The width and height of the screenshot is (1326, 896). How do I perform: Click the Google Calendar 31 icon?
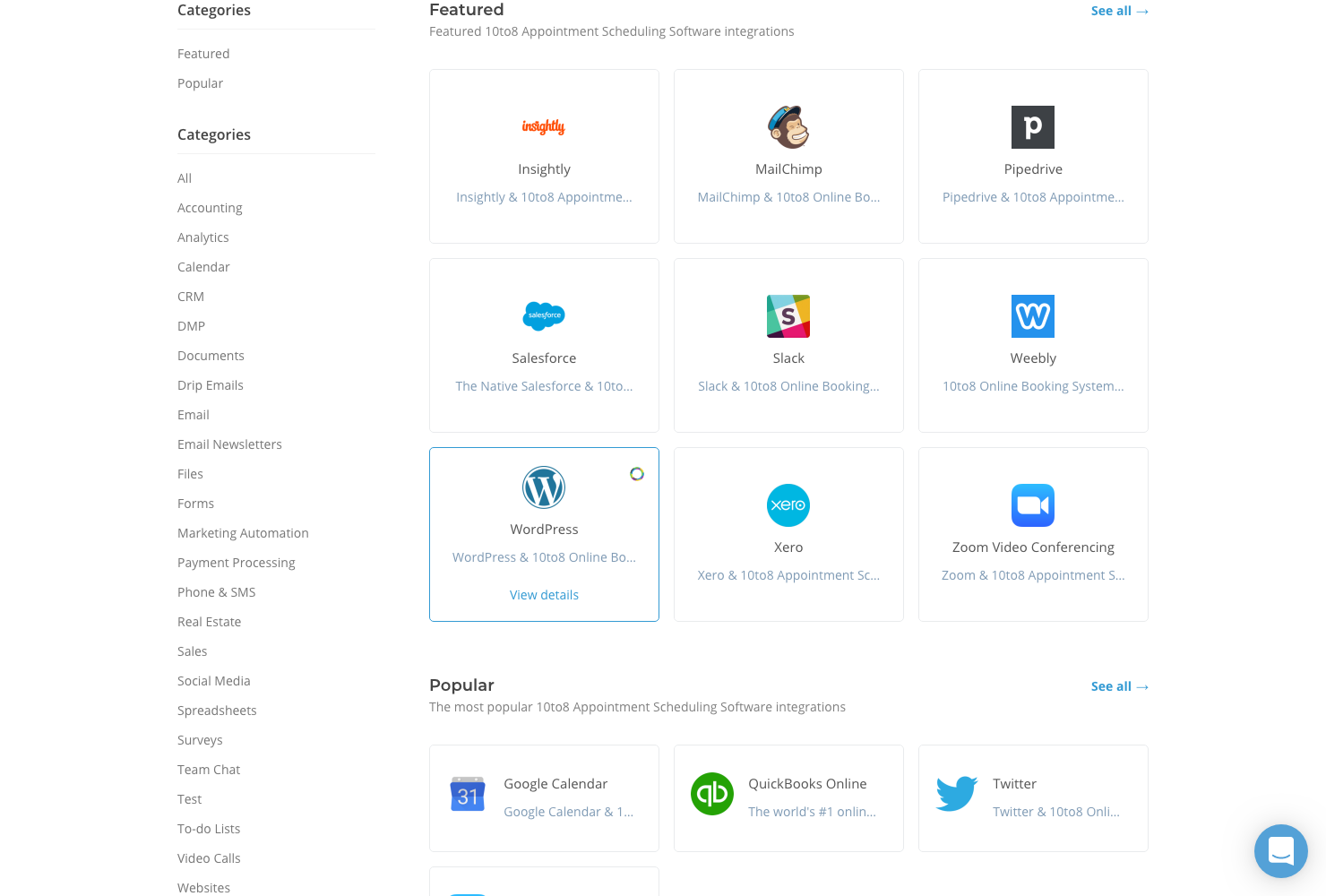pyautogui.click(x=468, y=794)
